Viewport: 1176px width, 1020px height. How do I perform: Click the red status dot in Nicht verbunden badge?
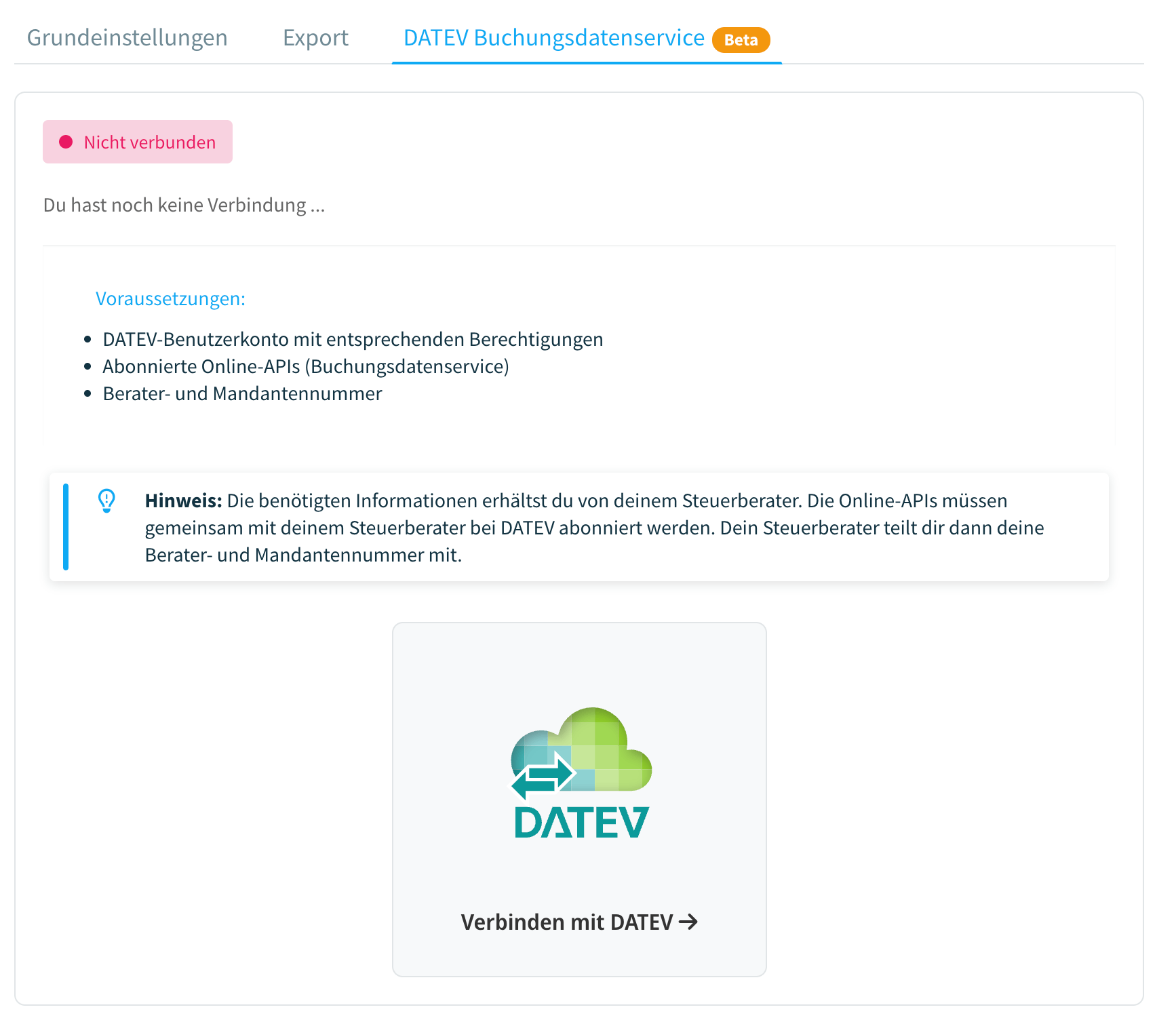coord(66,141)
